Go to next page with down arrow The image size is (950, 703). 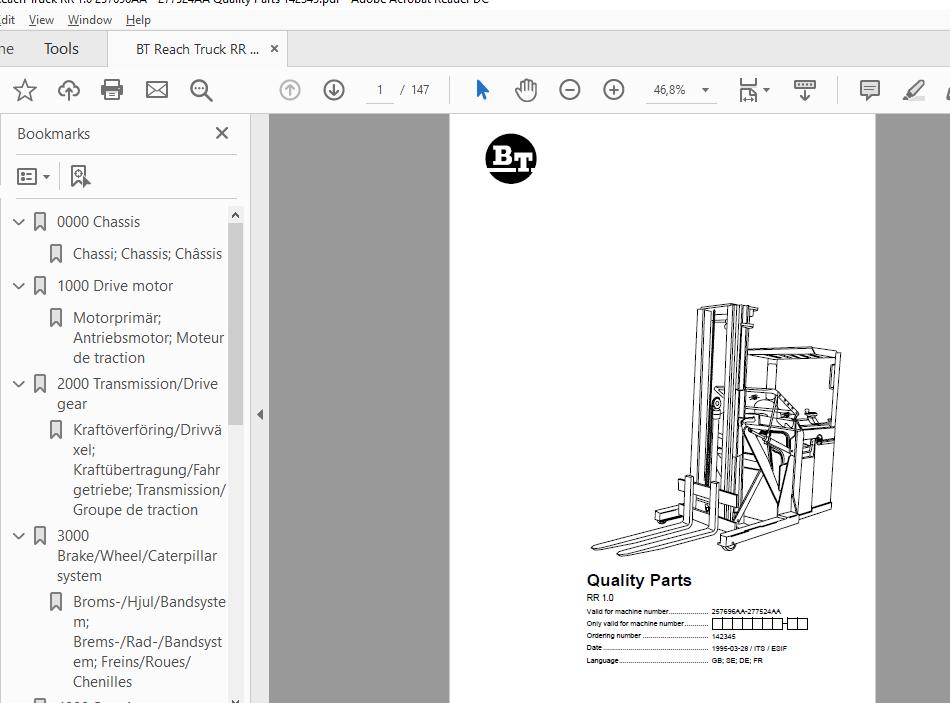pyautogui.click(x=334, y=90)
